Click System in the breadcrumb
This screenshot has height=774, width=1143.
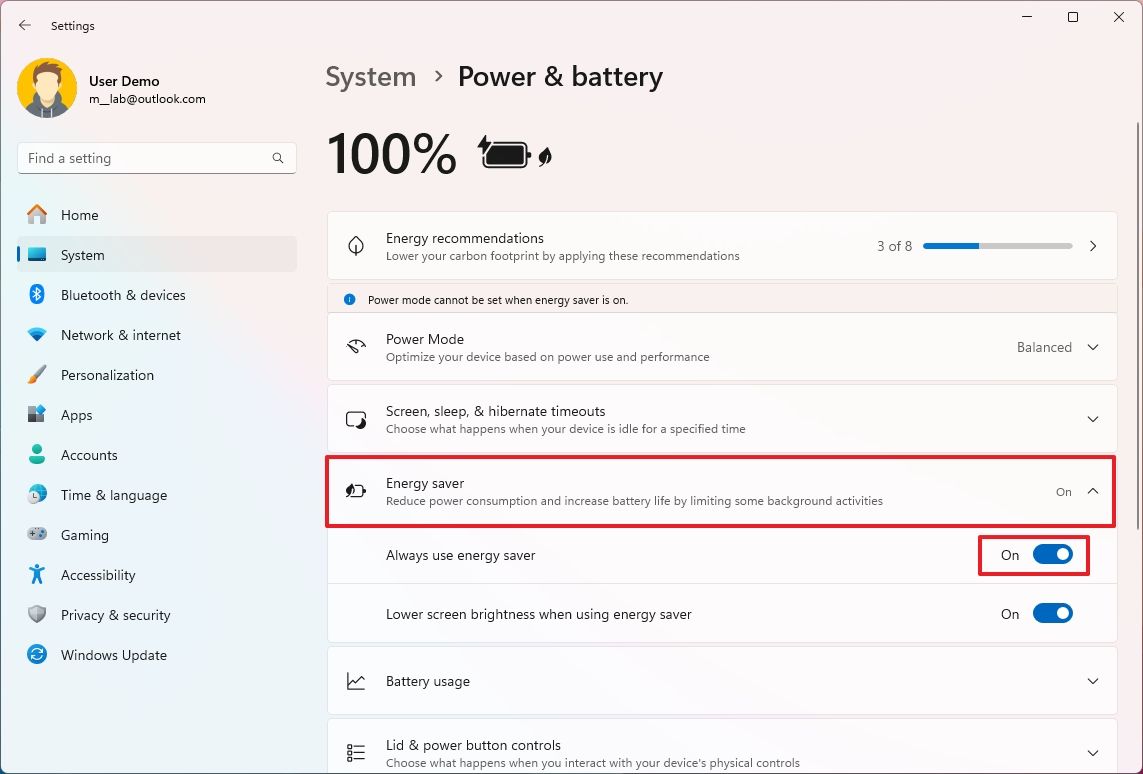(370, 76)
